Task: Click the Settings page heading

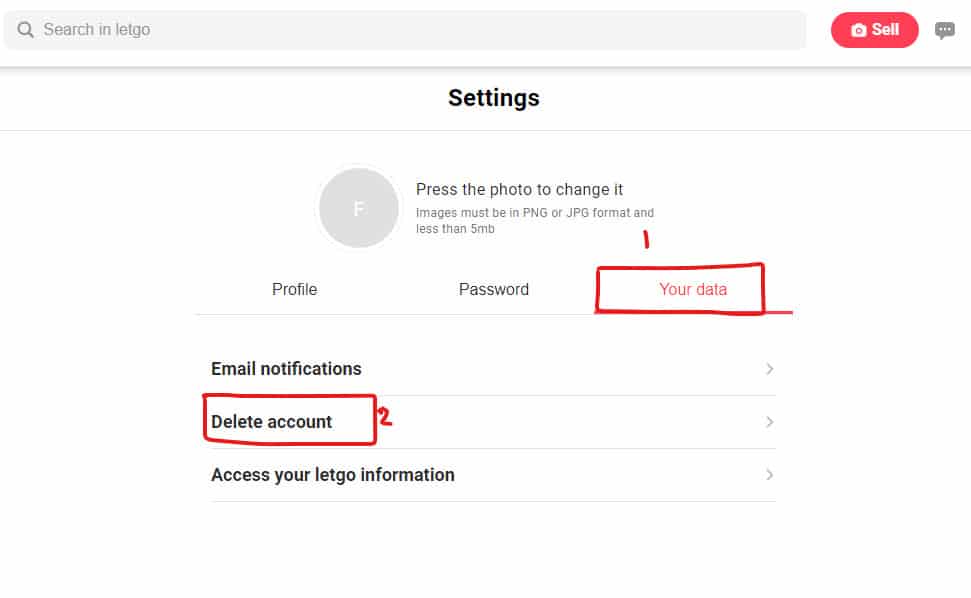Action: (494, 98)
